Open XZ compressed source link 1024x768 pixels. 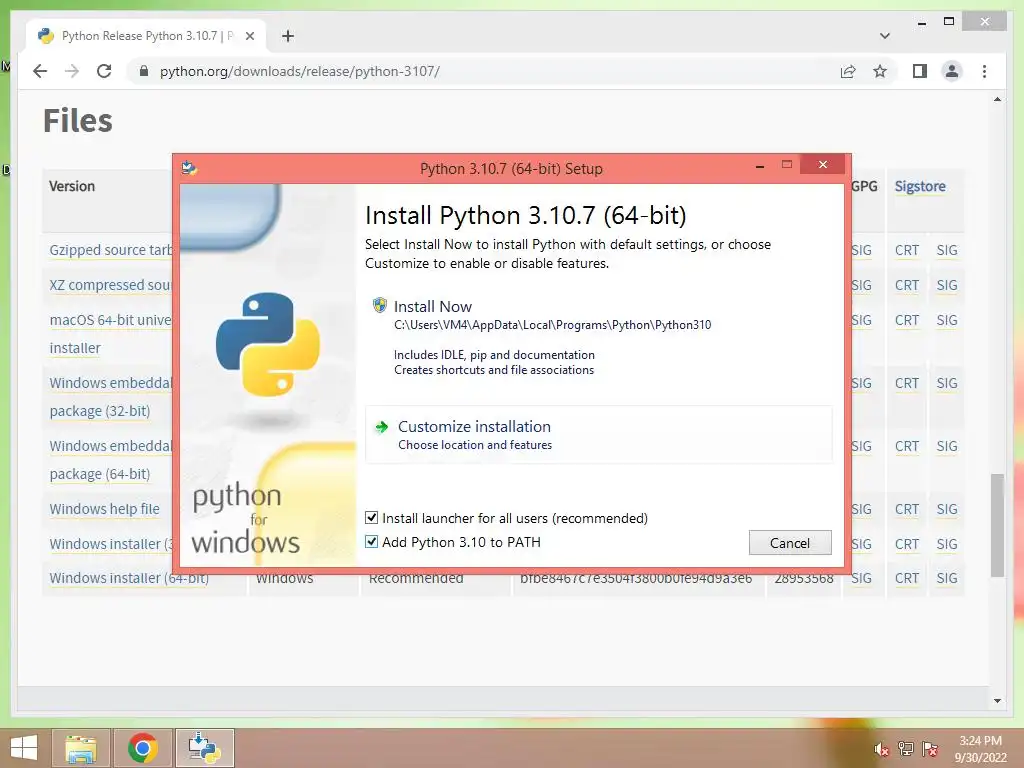[x=110, y=285]
